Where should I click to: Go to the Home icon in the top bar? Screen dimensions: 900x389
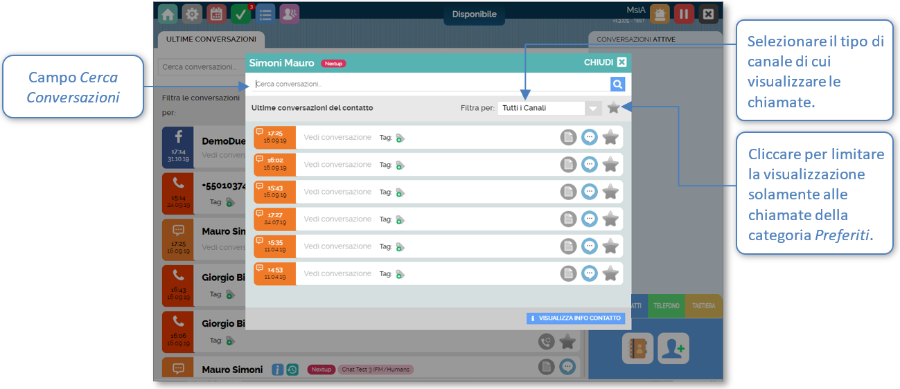(x=168, y=14)
